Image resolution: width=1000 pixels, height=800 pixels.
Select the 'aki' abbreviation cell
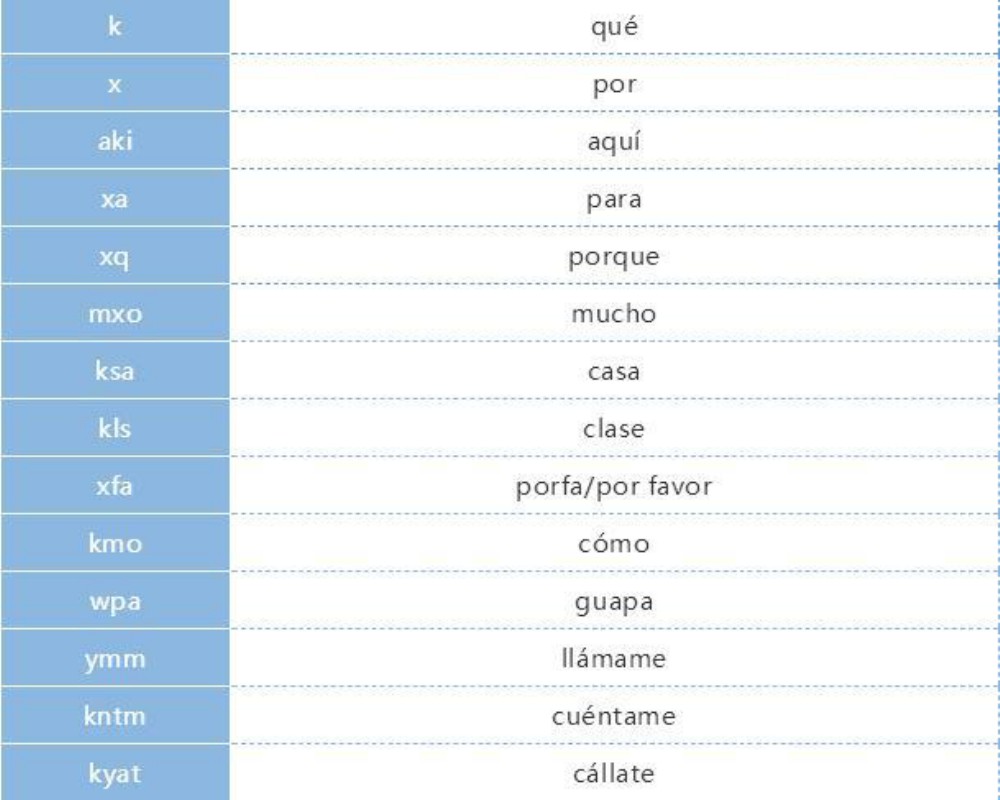point(114,142)
